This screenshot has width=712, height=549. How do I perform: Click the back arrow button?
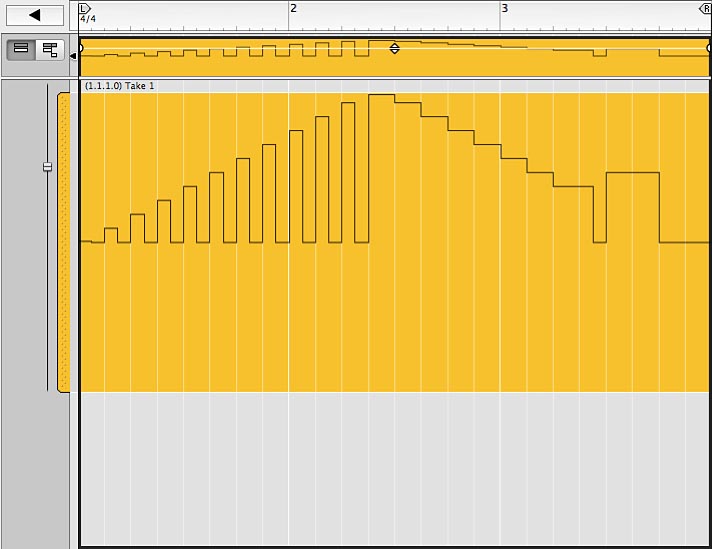[x=34, y=15]
